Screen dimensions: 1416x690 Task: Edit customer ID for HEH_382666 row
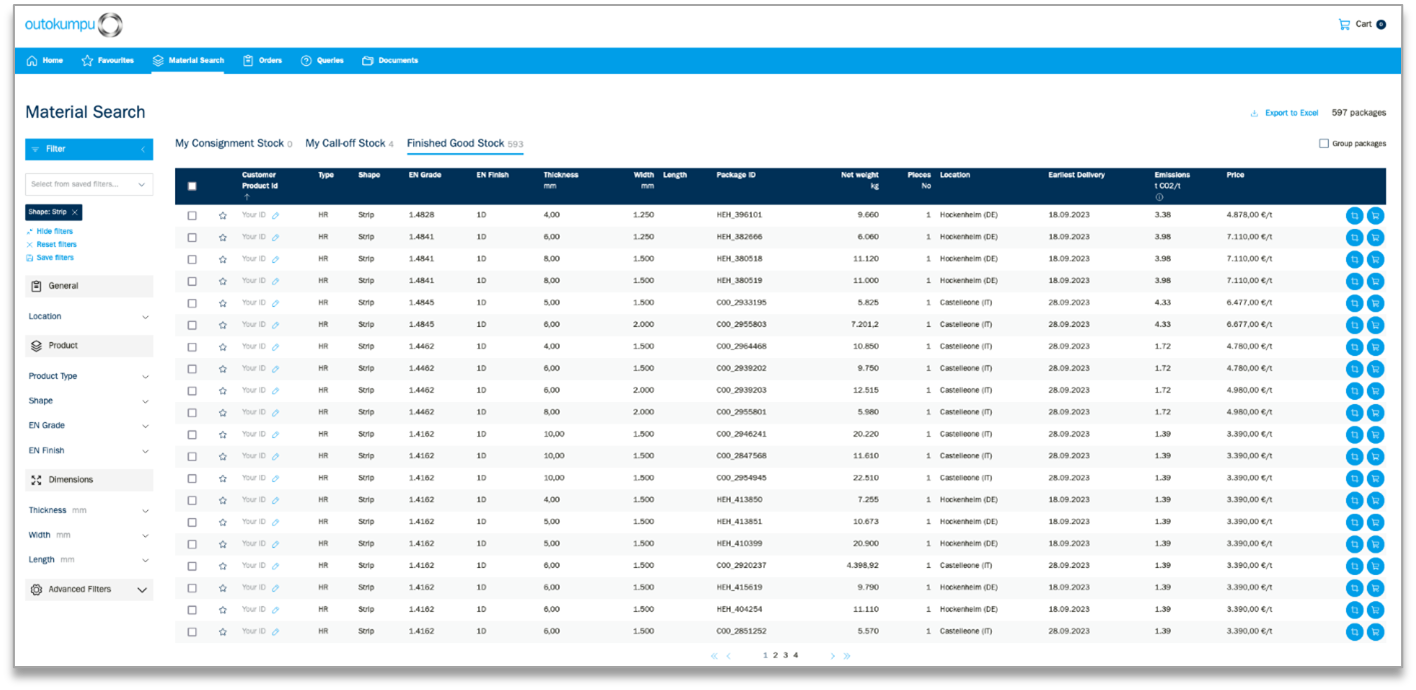276,237
